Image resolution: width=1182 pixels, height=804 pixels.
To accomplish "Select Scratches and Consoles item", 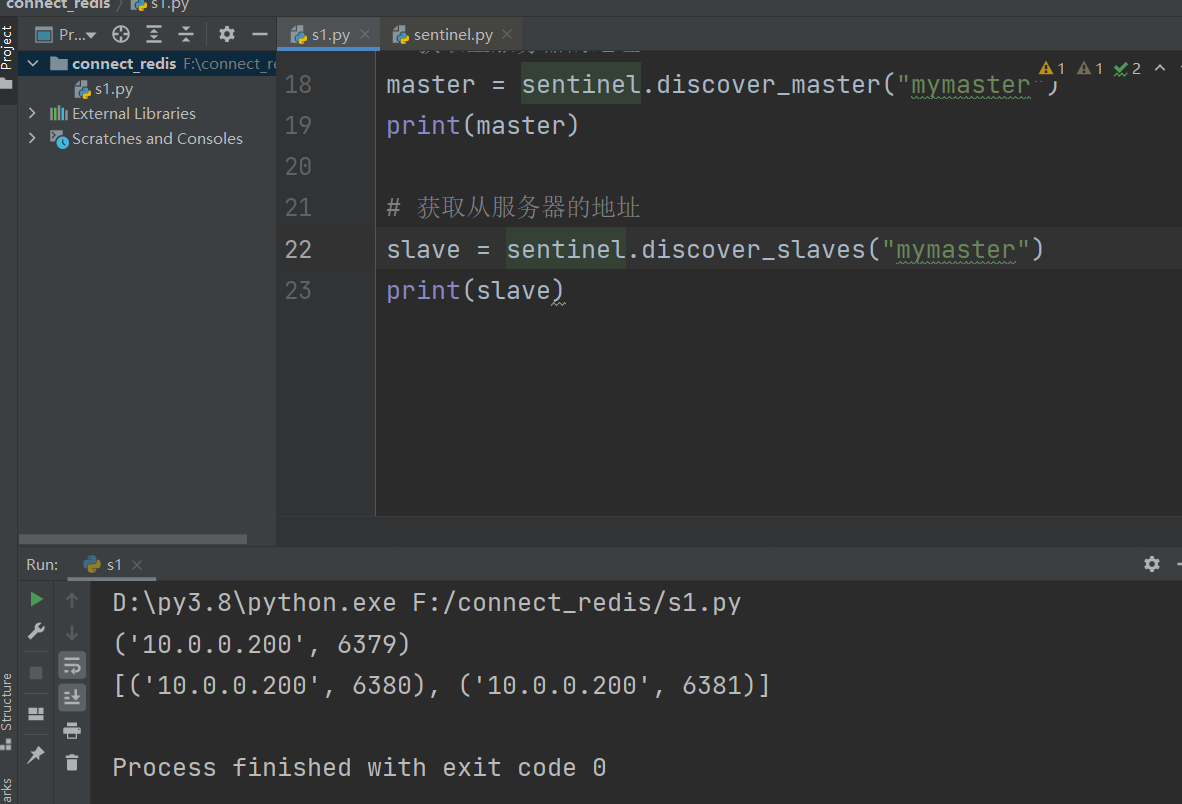I will click(x=157, y=139).
